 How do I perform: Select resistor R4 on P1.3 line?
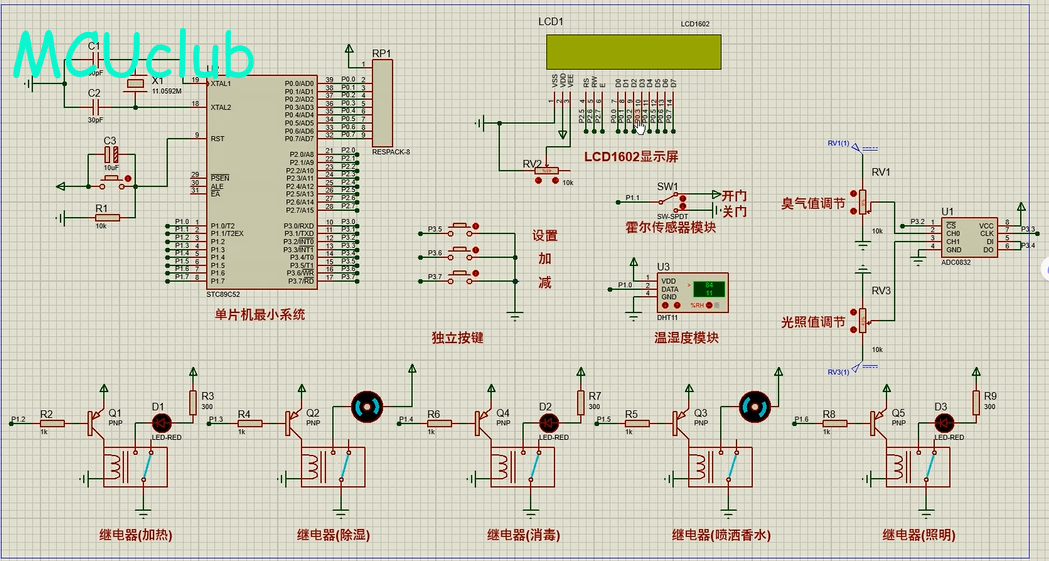click(x=250, y=423)
